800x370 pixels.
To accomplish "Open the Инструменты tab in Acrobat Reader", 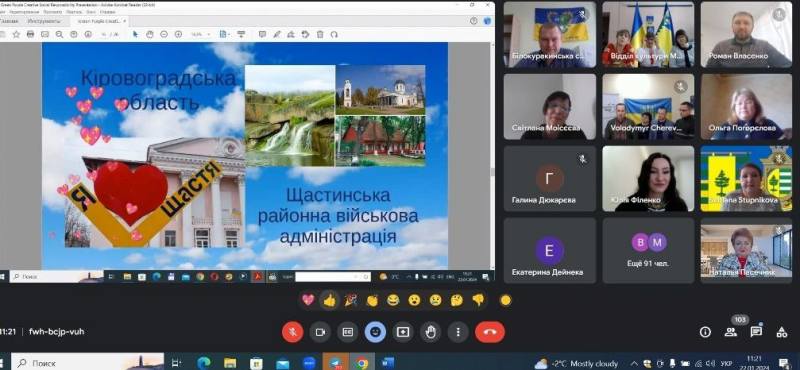I will pyautogui.click(x=44, y=21).
